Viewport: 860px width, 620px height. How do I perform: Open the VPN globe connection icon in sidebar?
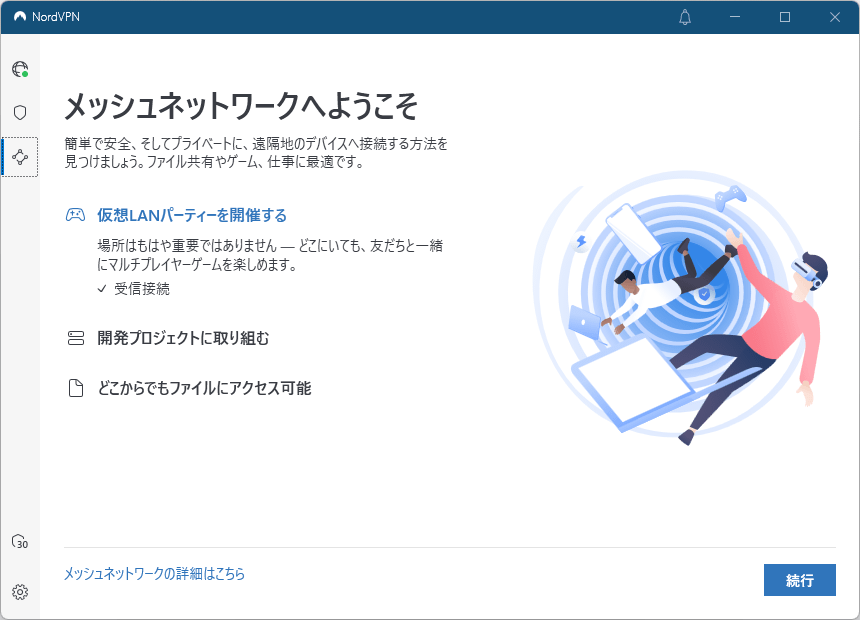pyautogui.click(x=20, y=69)
